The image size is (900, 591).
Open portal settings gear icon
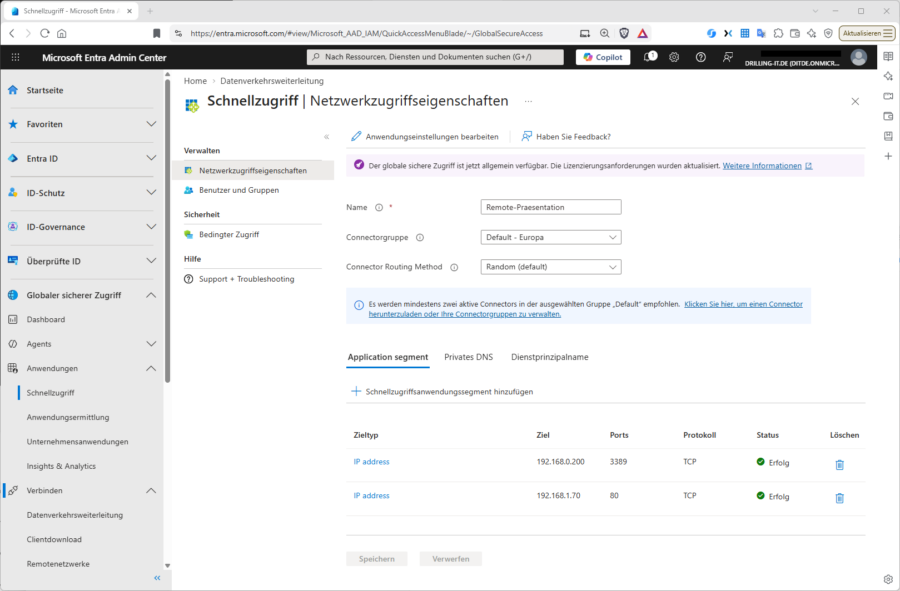coord(674,57)
